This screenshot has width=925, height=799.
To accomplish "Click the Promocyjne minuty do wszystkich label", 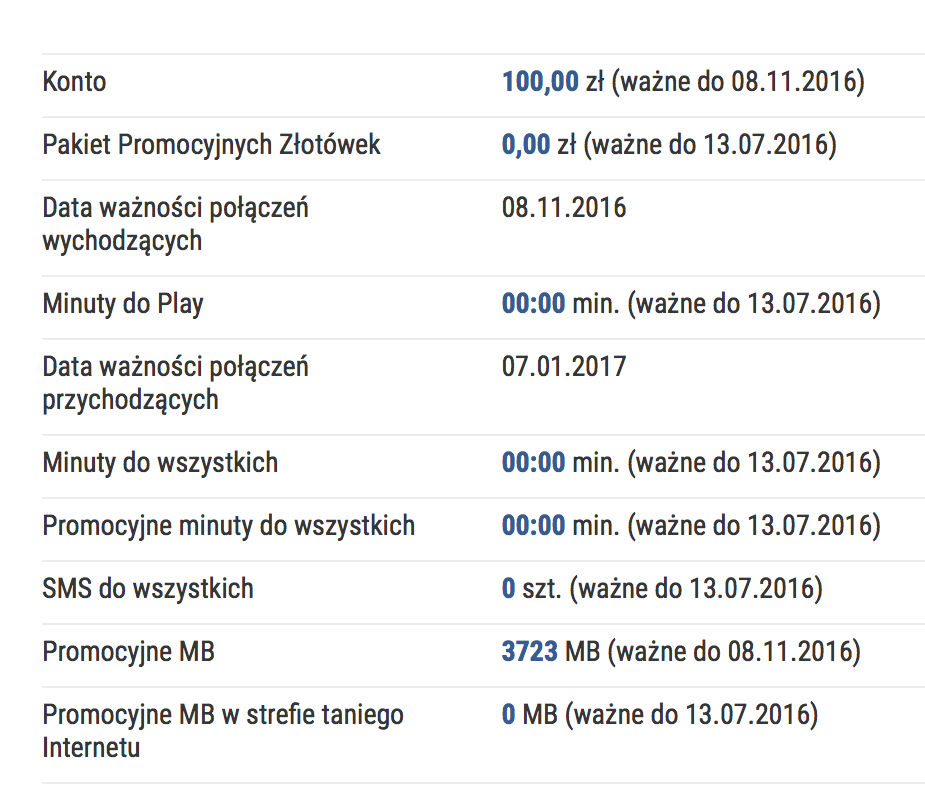I will [228, 526].
